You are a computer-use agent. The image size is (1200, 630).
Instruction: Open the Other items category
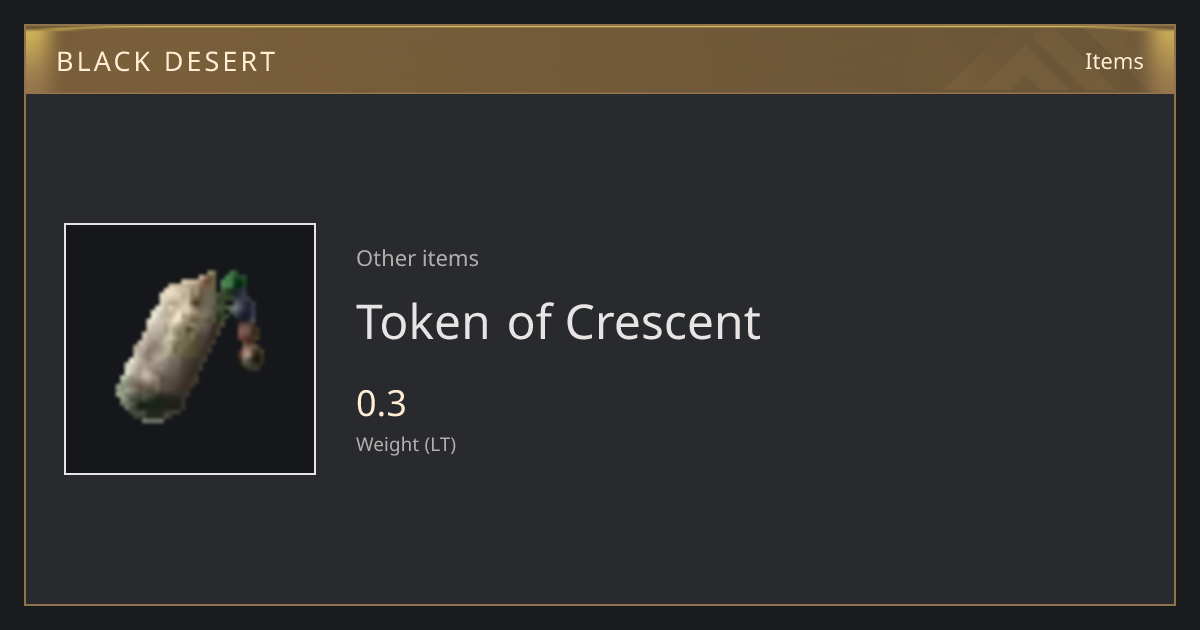(417, 258)
